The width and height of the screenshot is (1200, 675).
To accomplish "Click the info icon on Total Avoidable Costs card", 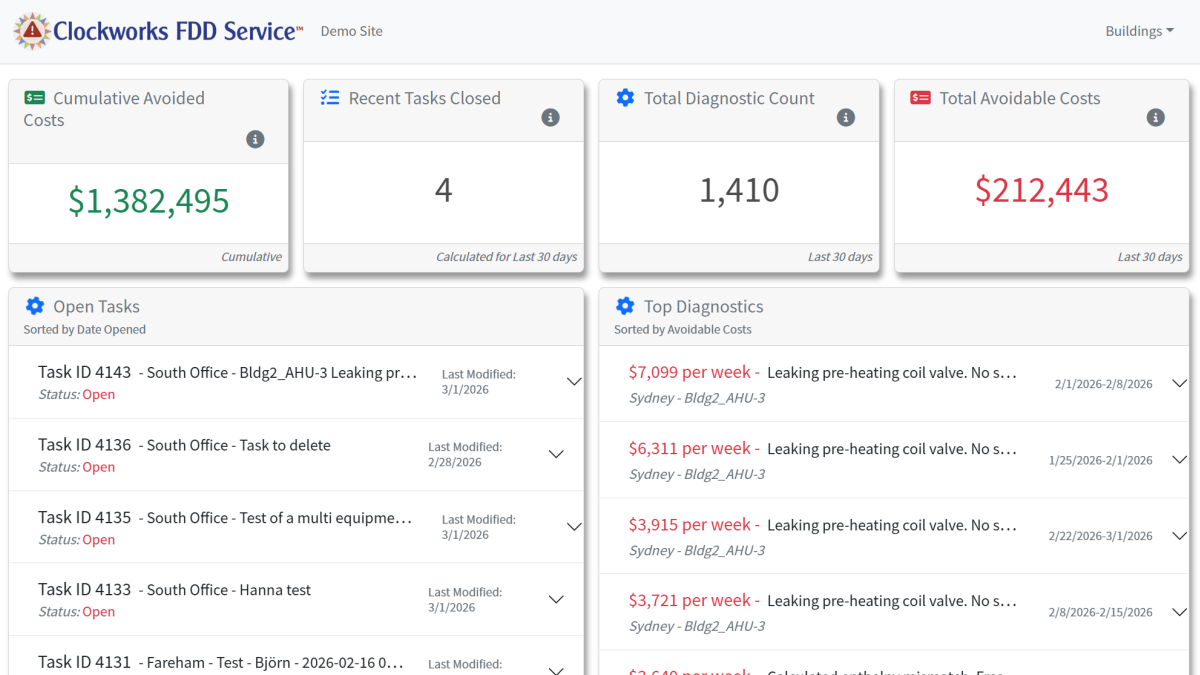I will [x=1156, y=117].
